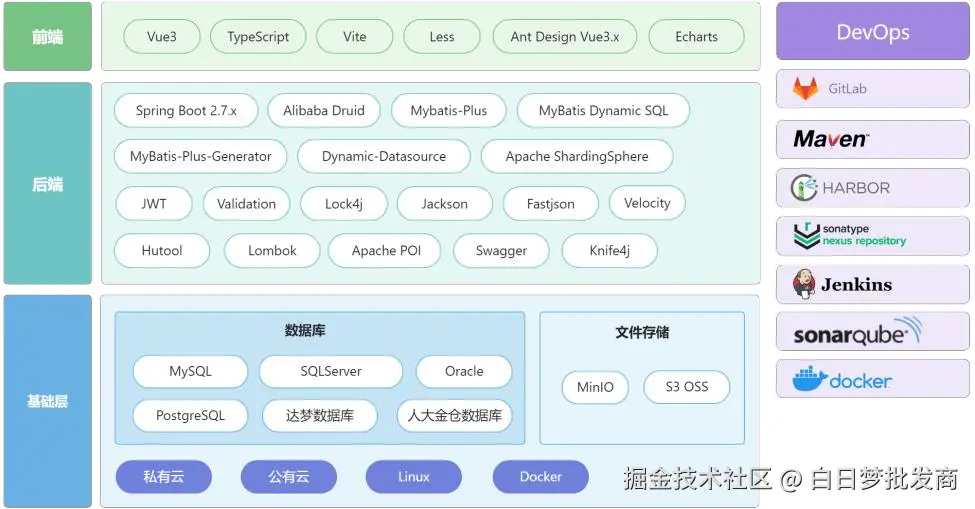Select the 基础层 layer label

47,401
